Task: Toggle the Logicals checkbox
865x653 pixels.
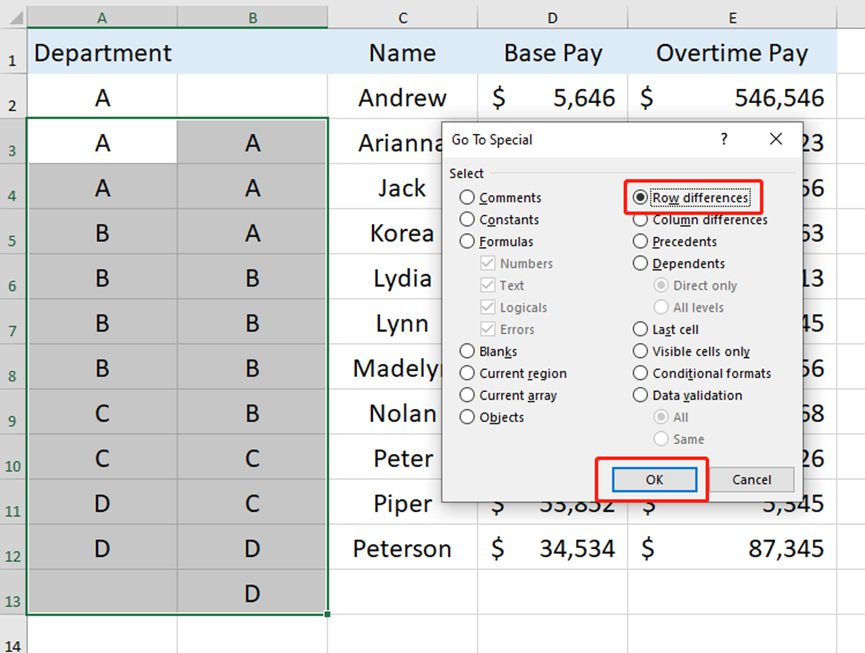Action: [x=514, y=307]
